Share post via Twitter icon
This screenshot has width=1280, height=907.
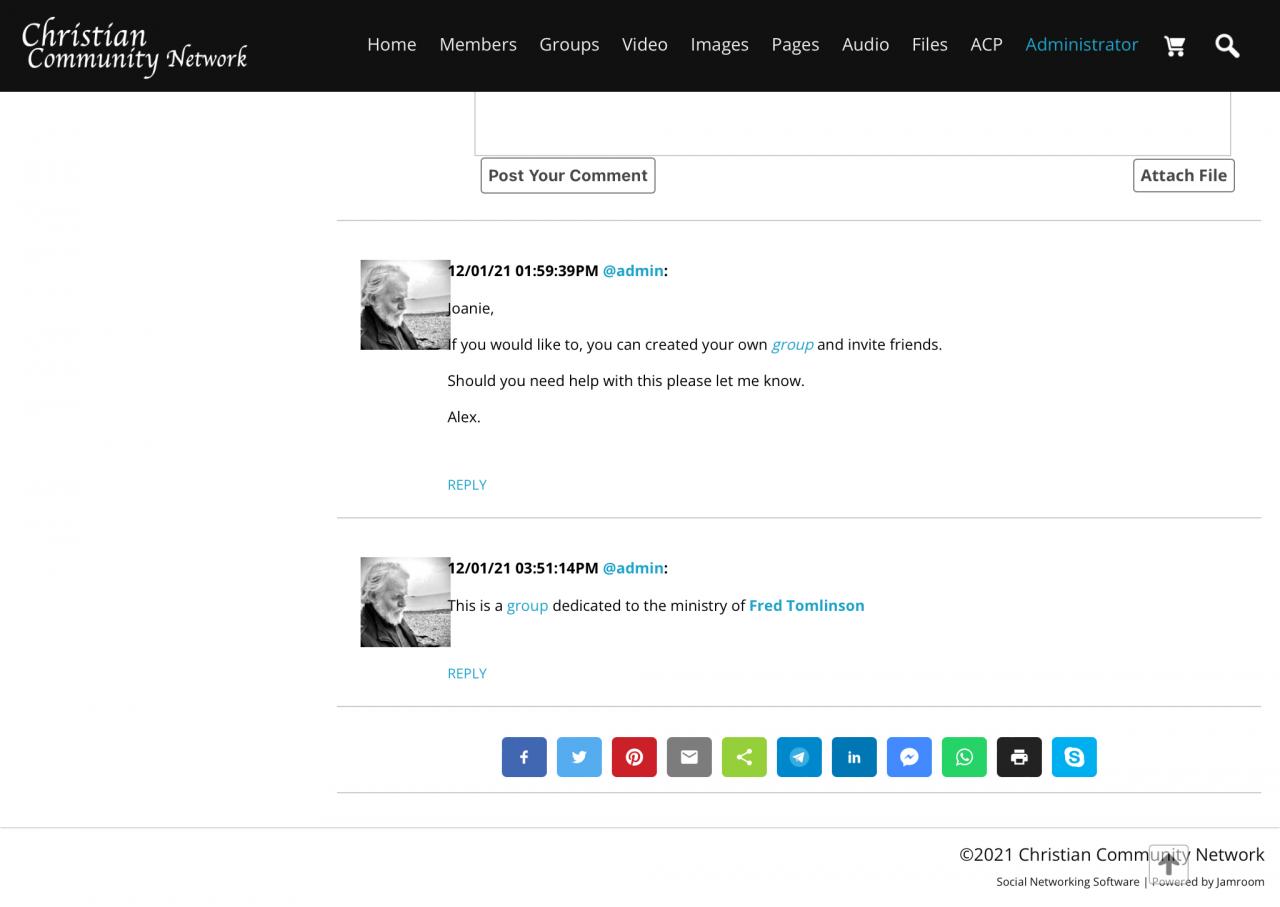pyautogui.click(x=579, y=757)
